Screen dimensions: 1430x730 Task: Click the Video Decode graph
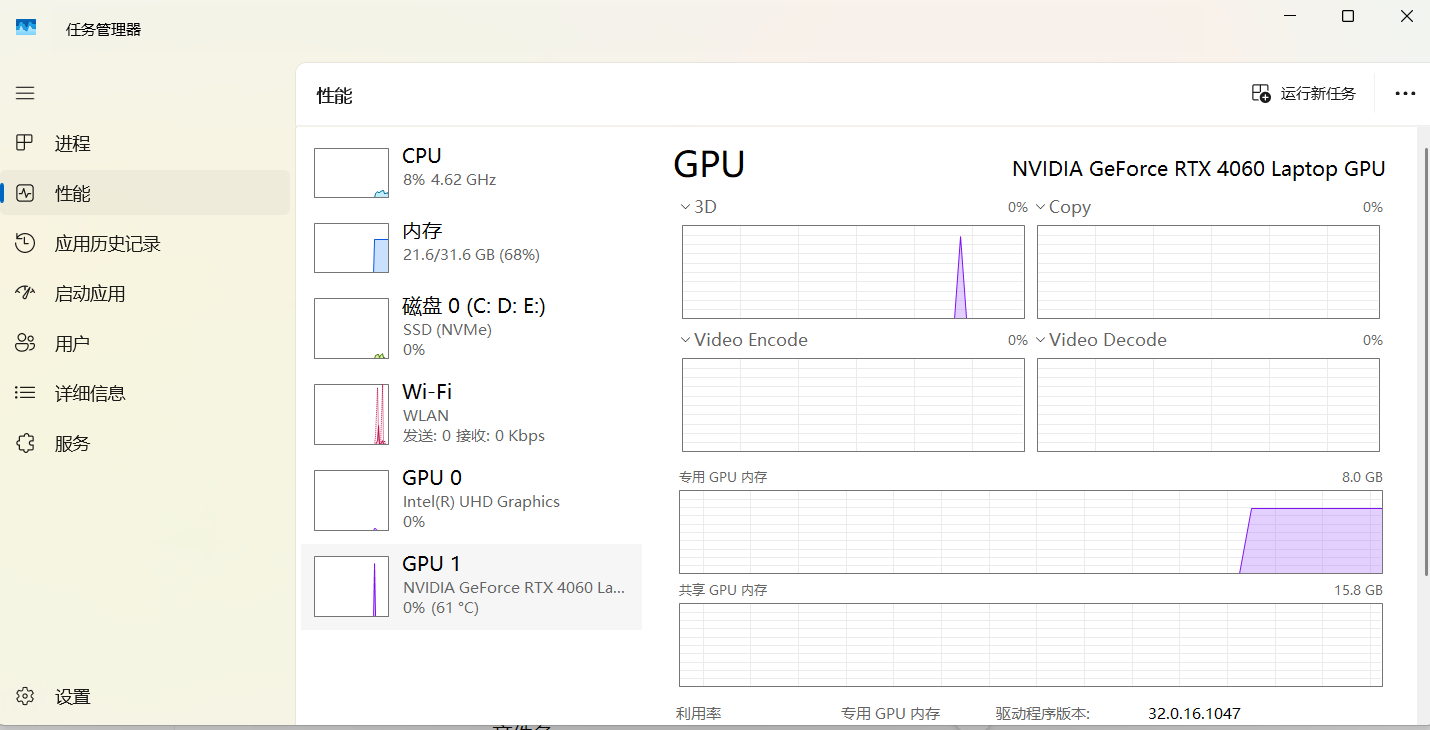pos(1208,405)
